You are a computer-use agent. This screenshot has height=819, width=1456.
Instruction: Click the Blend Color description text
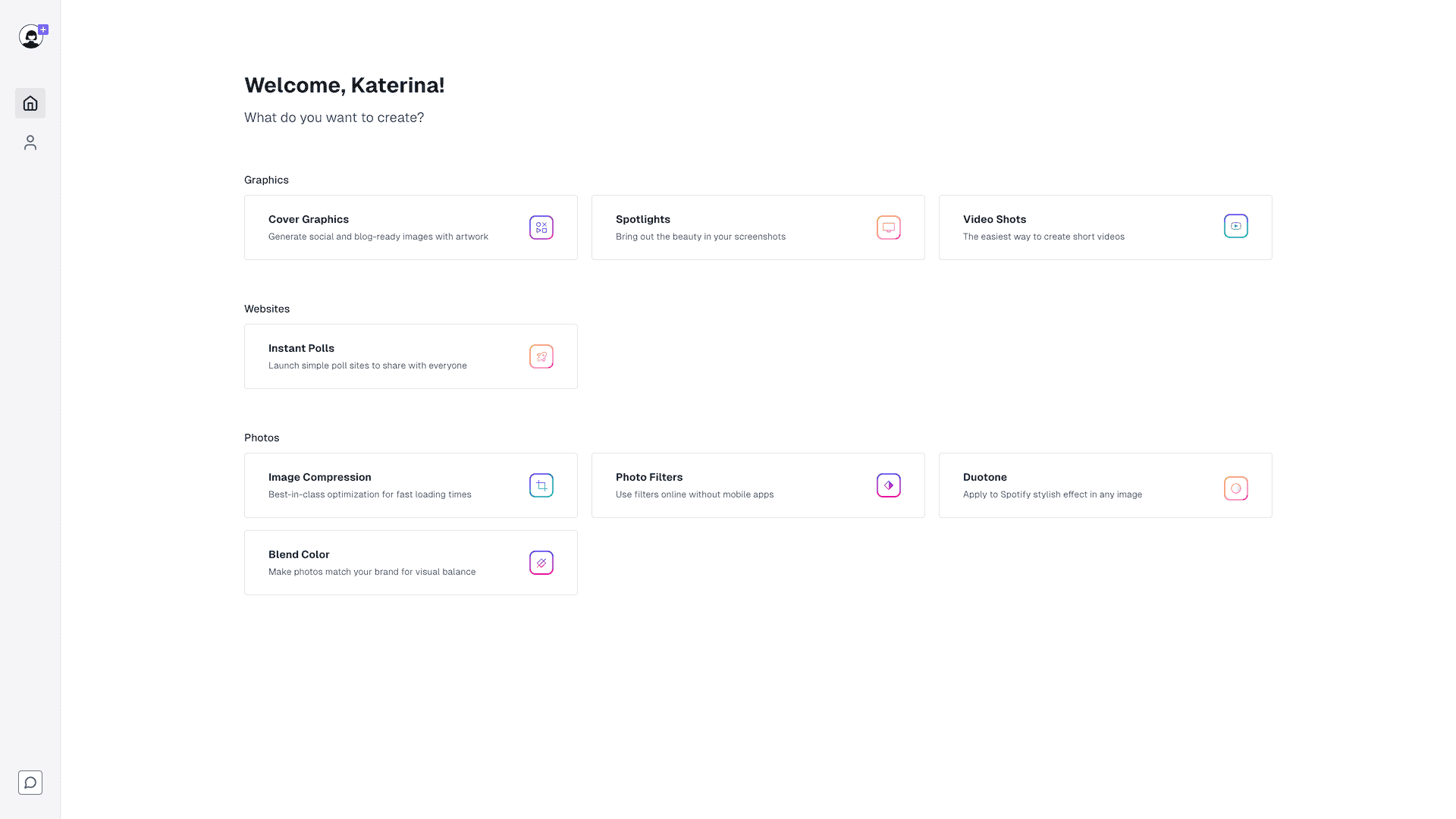372,572
